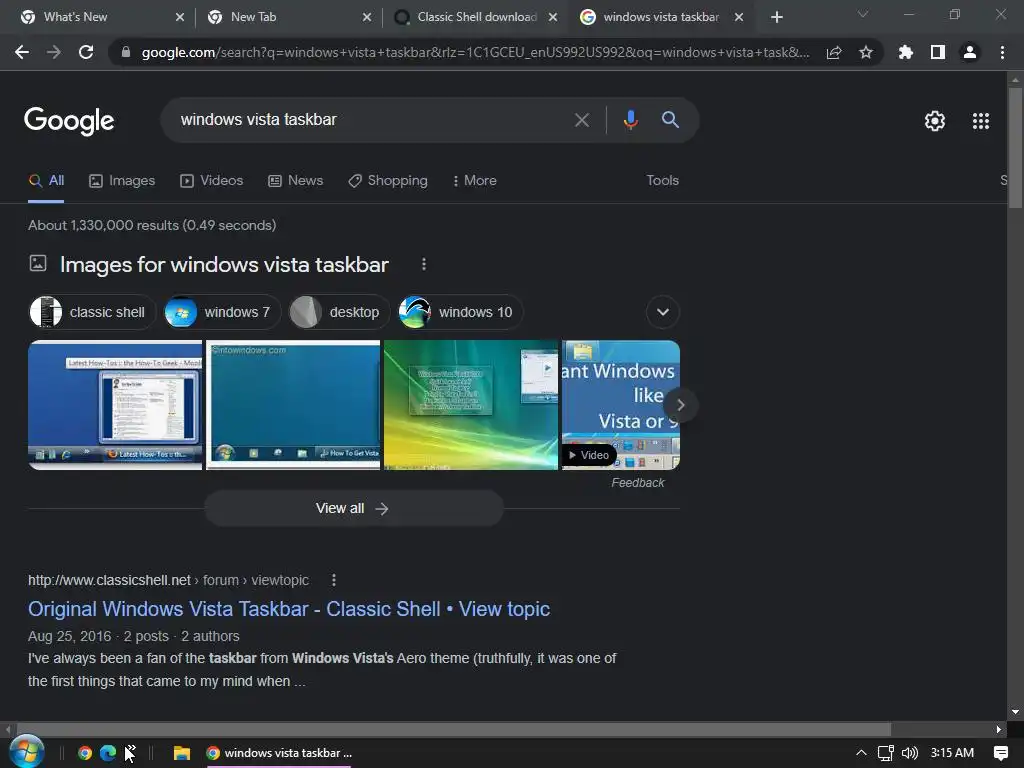Open the share page icon in address bar

[x=834, y=52]
